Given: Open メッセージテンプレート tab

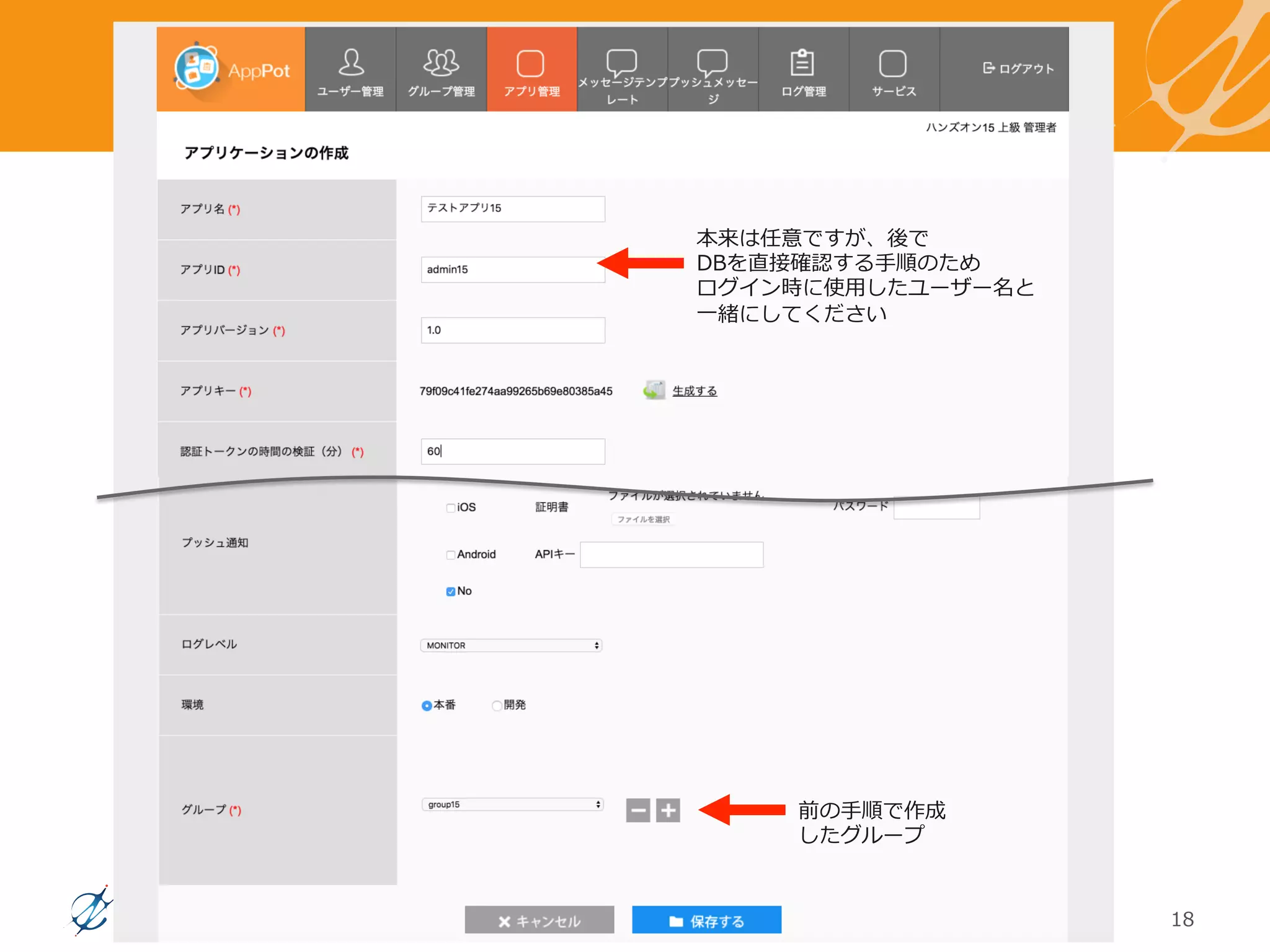Looking at the screenshot, I should 622,69.
